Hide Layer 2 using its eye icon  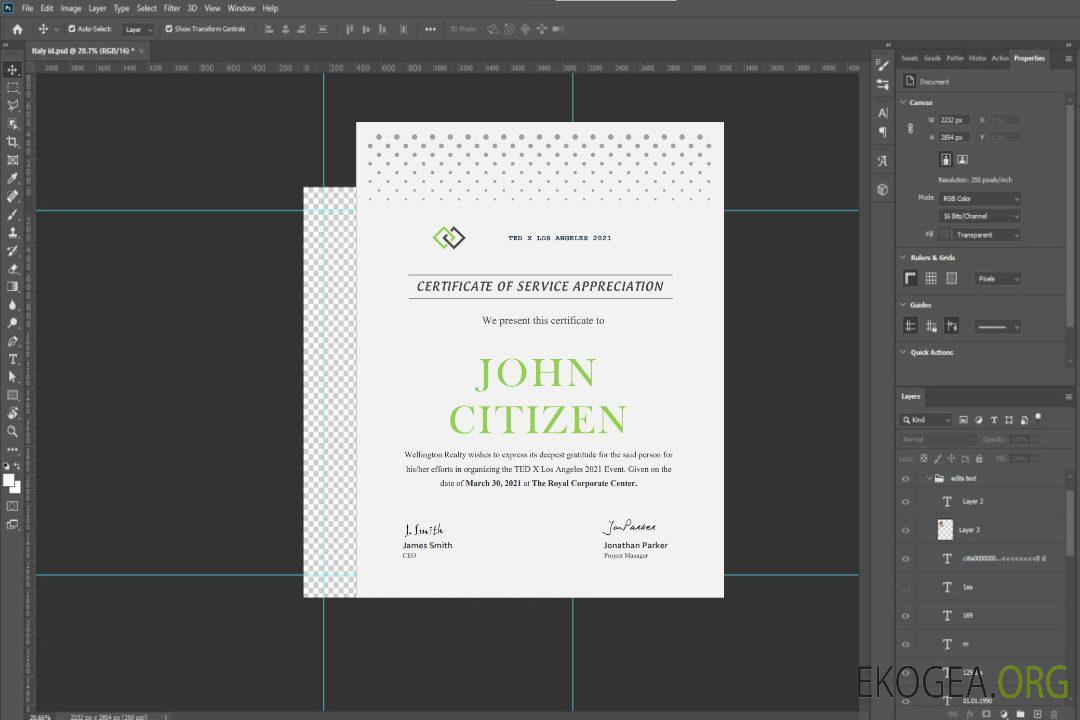(x=906, y=502)
